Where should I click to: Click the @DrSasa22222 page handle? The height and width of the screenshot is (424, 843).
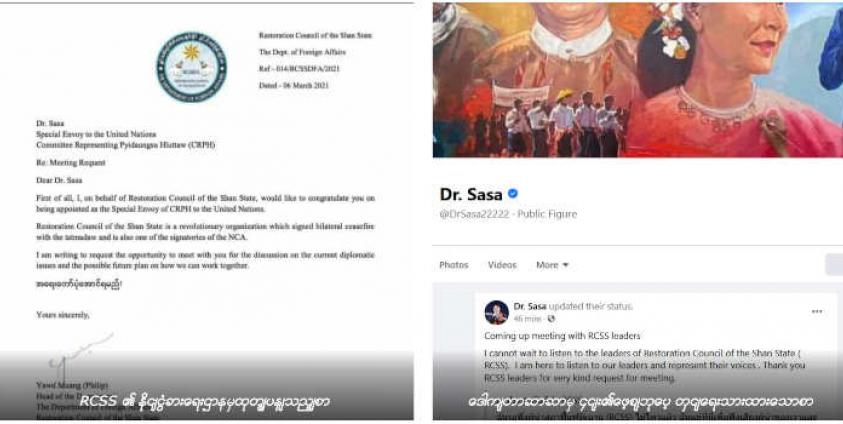pyautogui.click(x=474, y=214)
